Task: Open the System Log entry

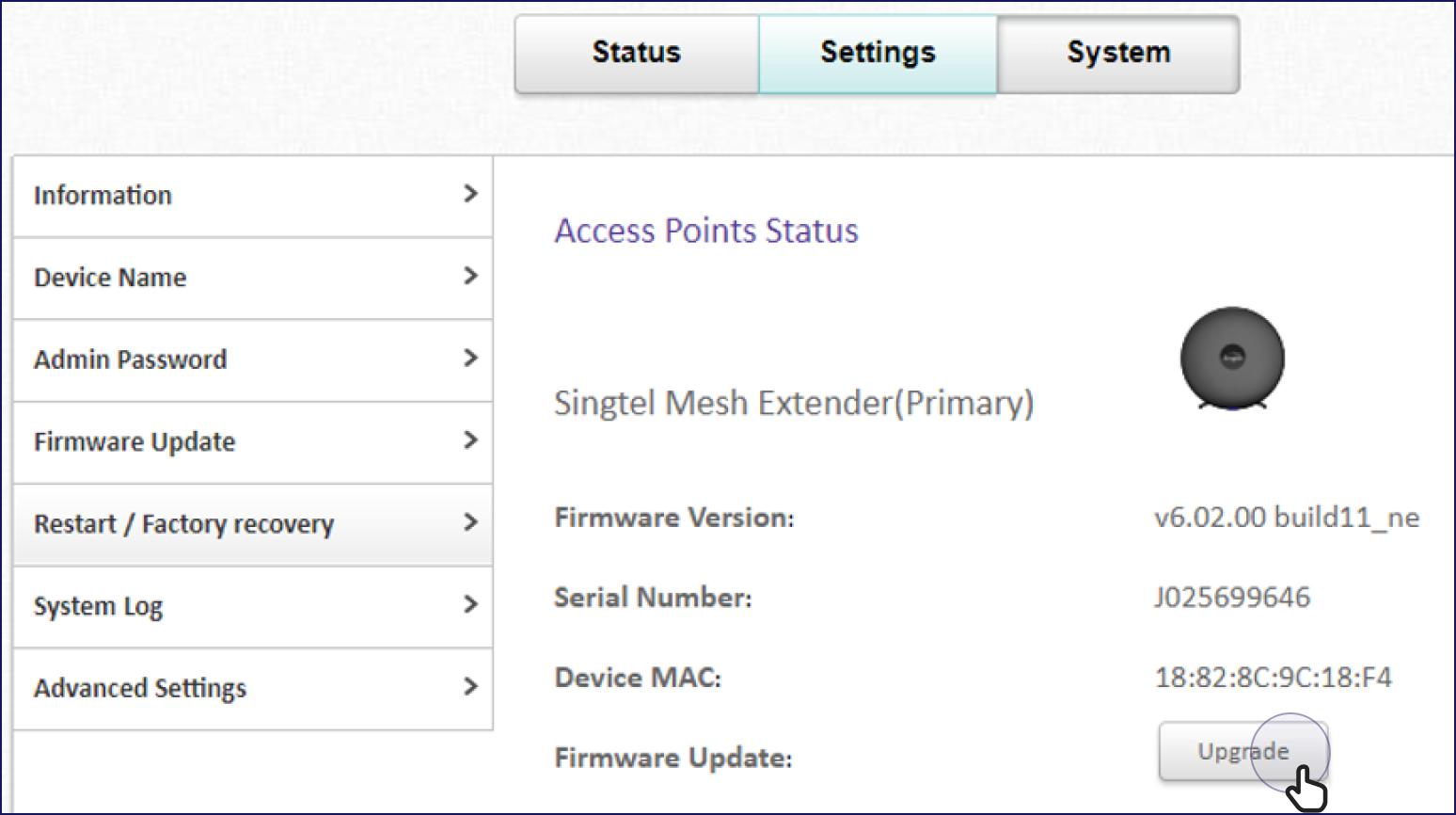Action: point(253,607)
